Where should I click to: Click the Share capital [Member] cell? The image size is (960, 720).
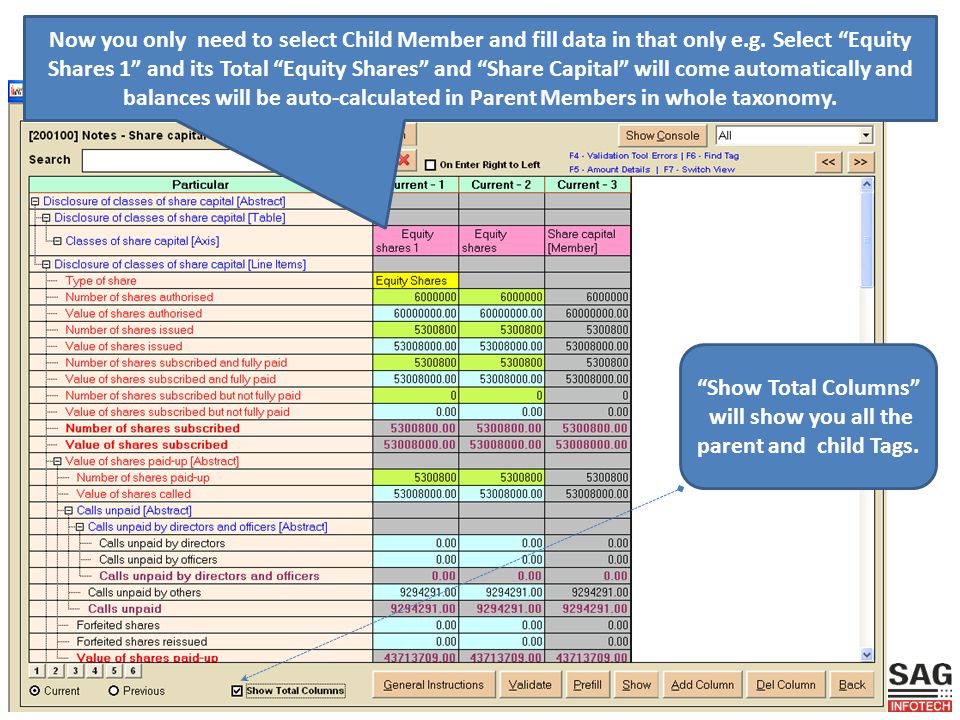point(588,241)
